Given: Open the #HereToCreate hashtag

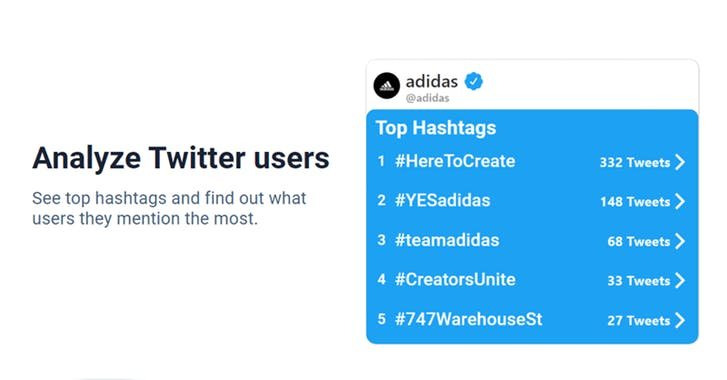Looking at the screenshot, I should coord(455,161).
